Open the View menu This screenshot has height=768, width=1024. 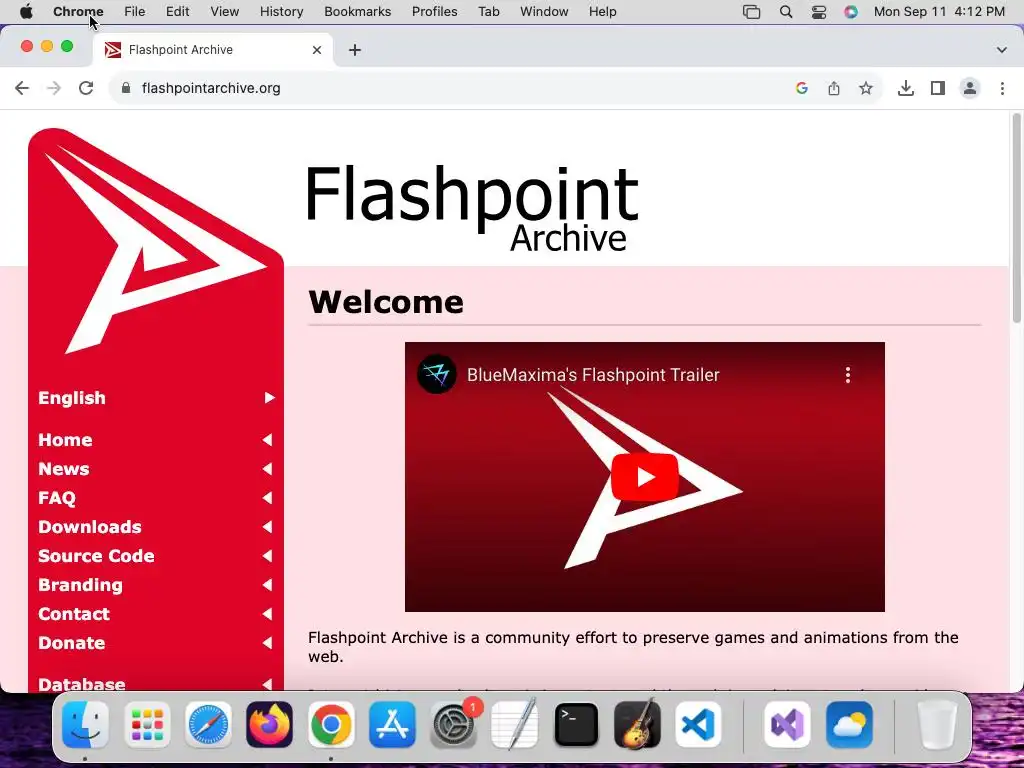coord(225,12)
